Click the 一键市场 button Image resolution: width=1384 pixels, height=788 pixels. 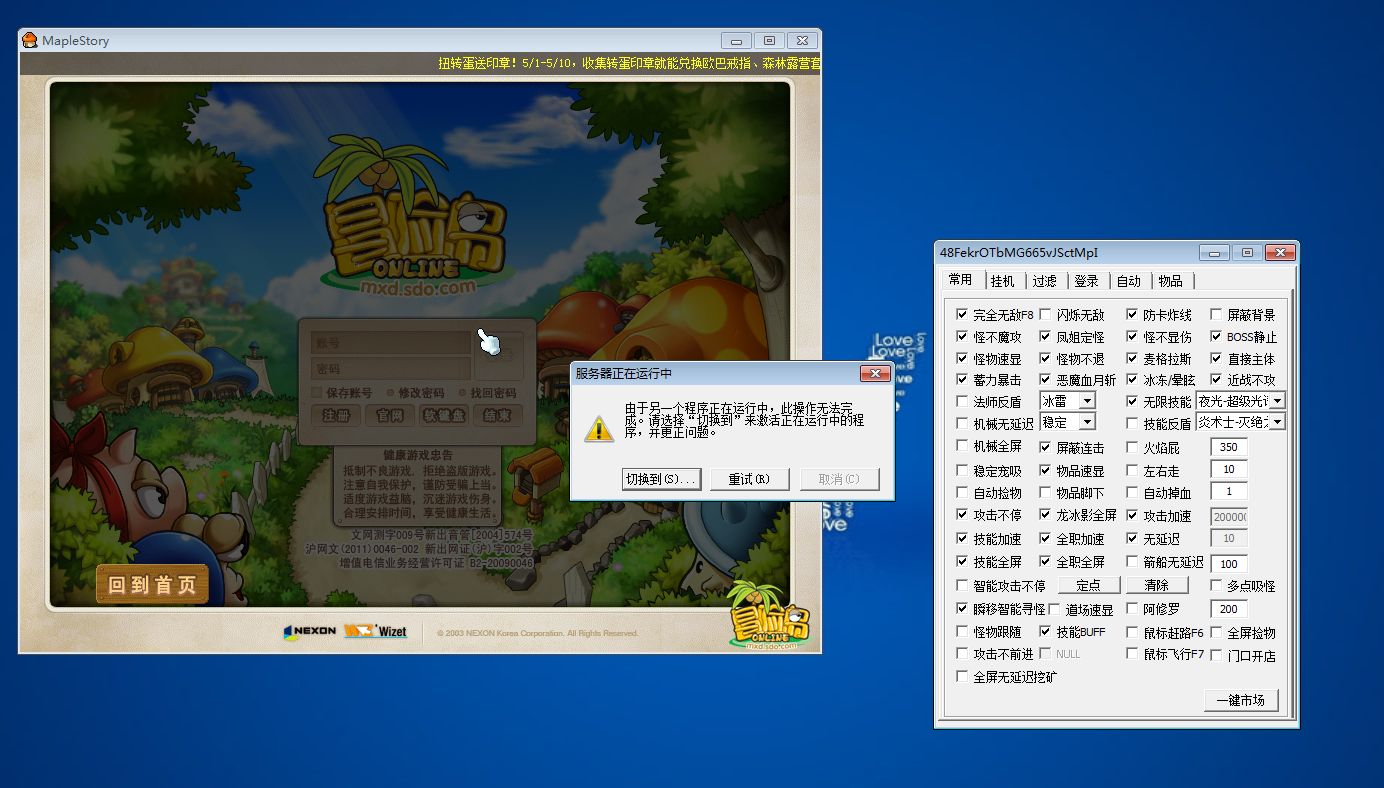[1241, 701]
